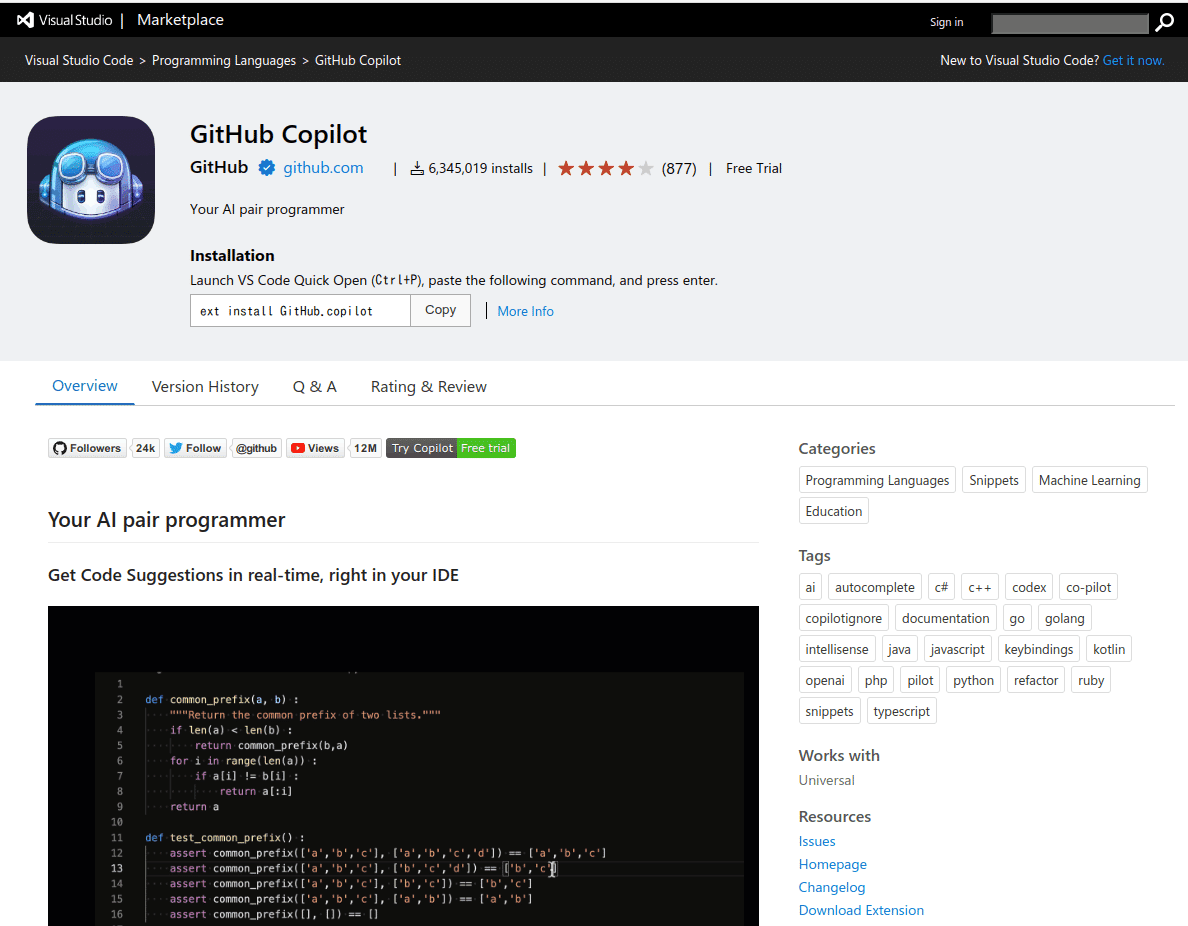Screen dimensions: 1188x926
Task: Click the co-pilot tag
Action: [x=1088, y=587]
